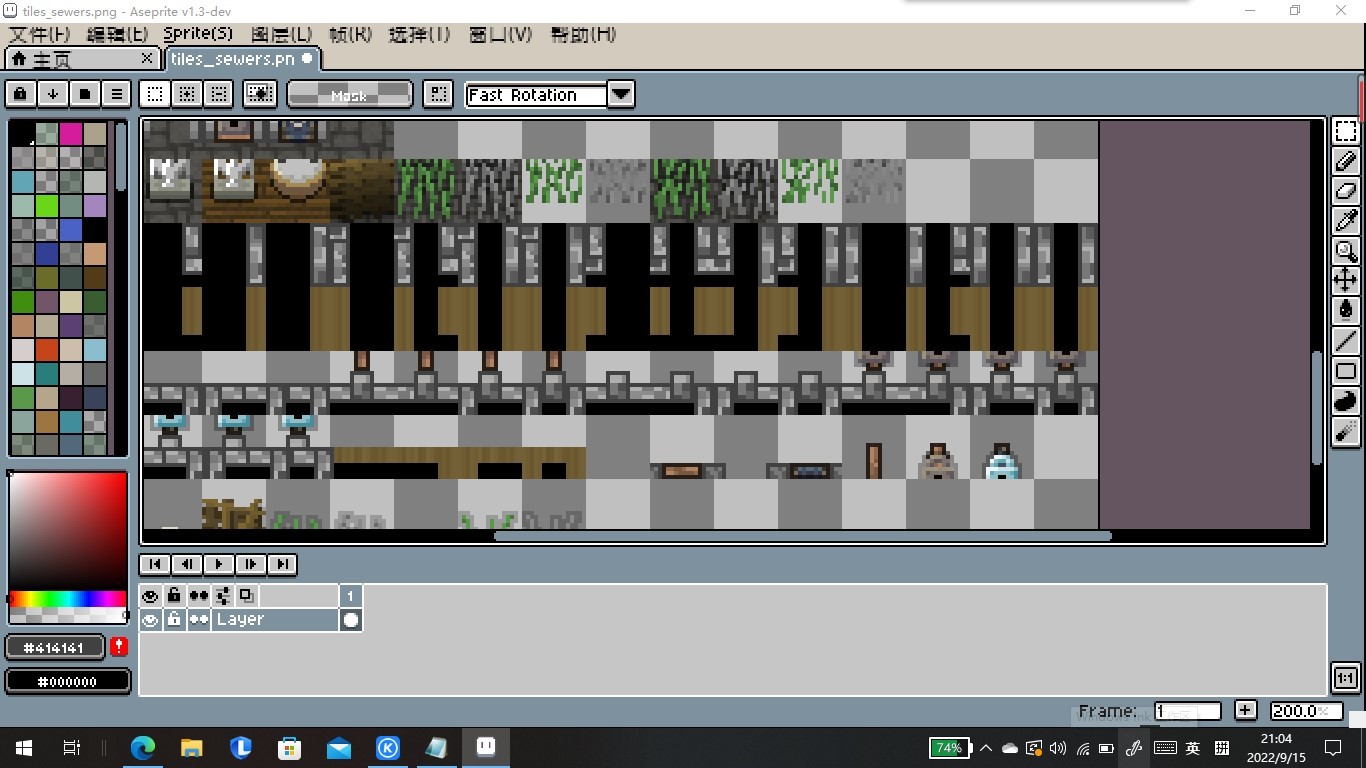
Task: Hide the Layer layer with eye icon
Action: click(150, 620)
